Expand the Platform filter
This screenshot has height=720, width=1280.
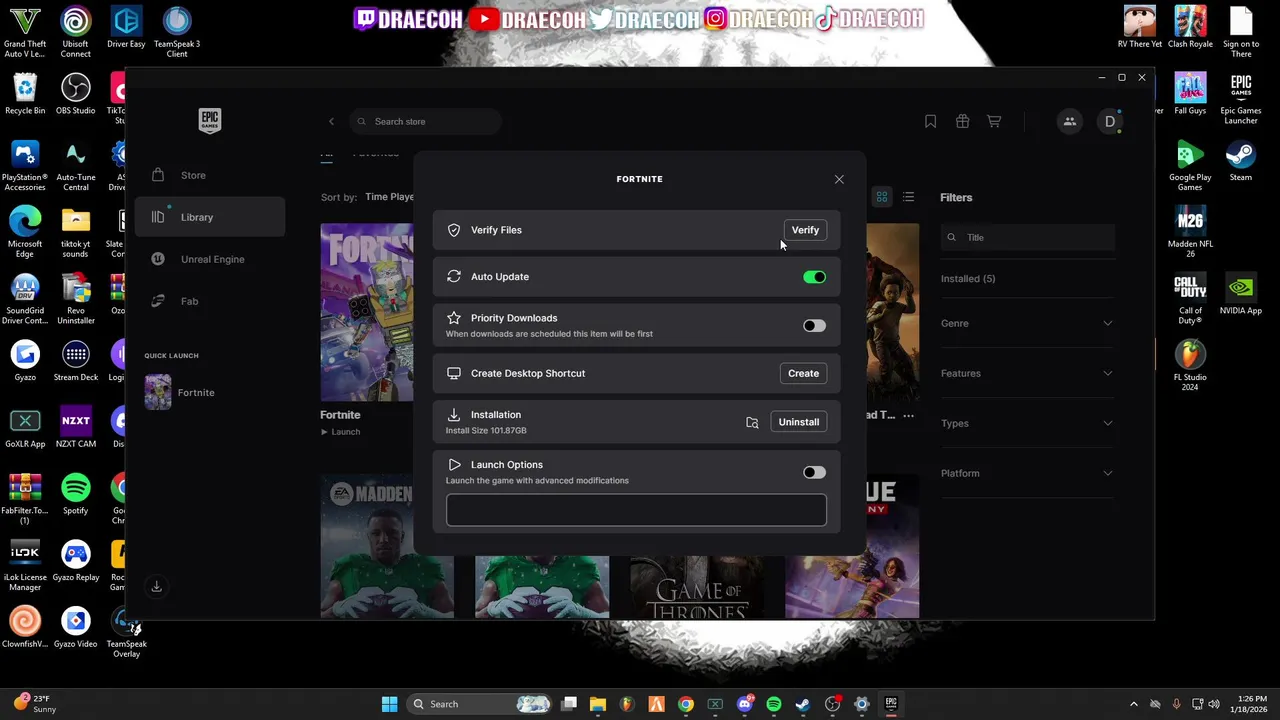(x=1027, y=473)
